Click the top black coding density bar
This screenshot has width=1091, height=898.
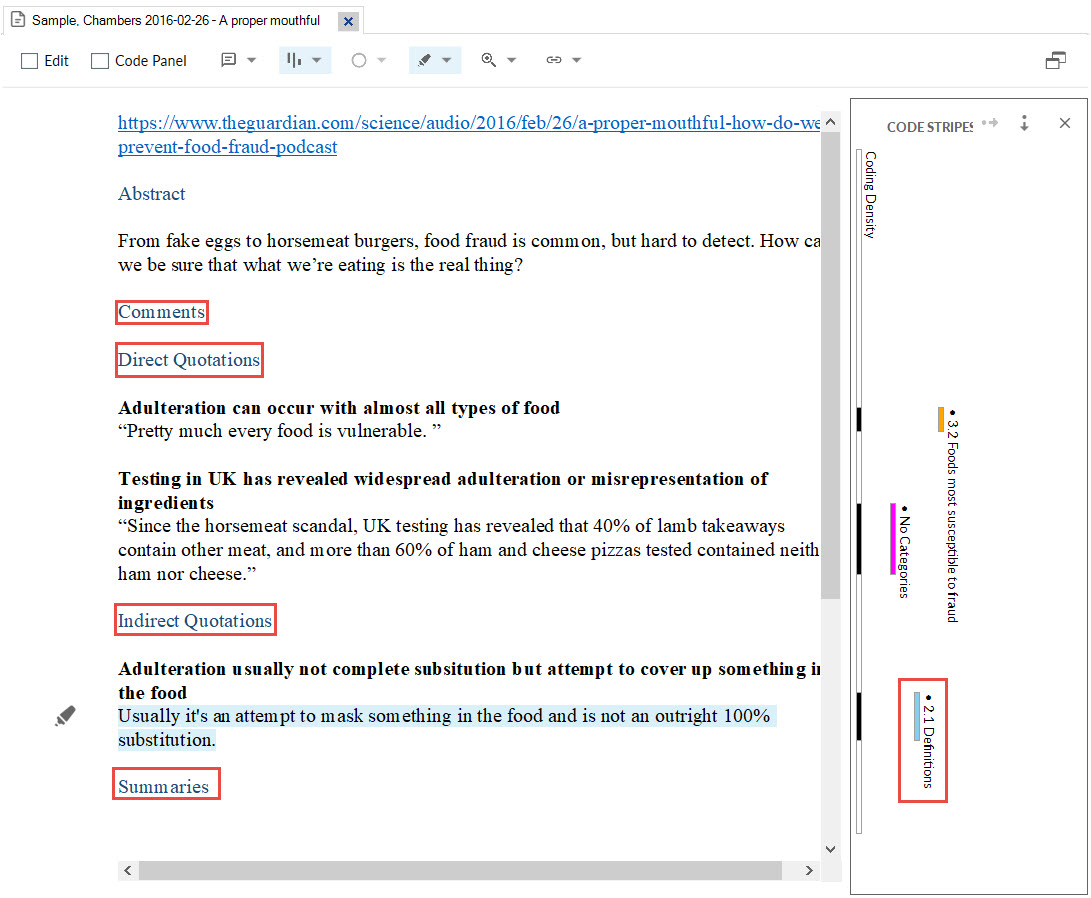(859, 419)
